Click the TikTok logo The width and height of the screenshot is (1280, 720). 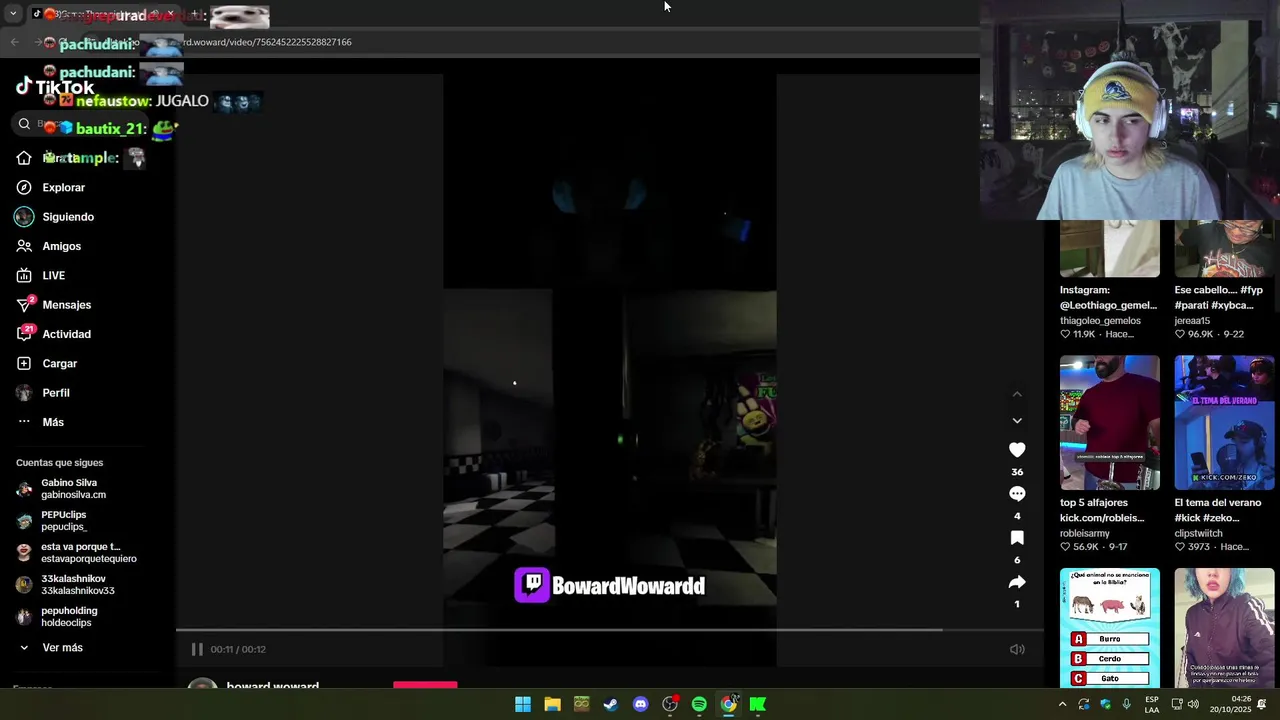(x=55, y=87)
